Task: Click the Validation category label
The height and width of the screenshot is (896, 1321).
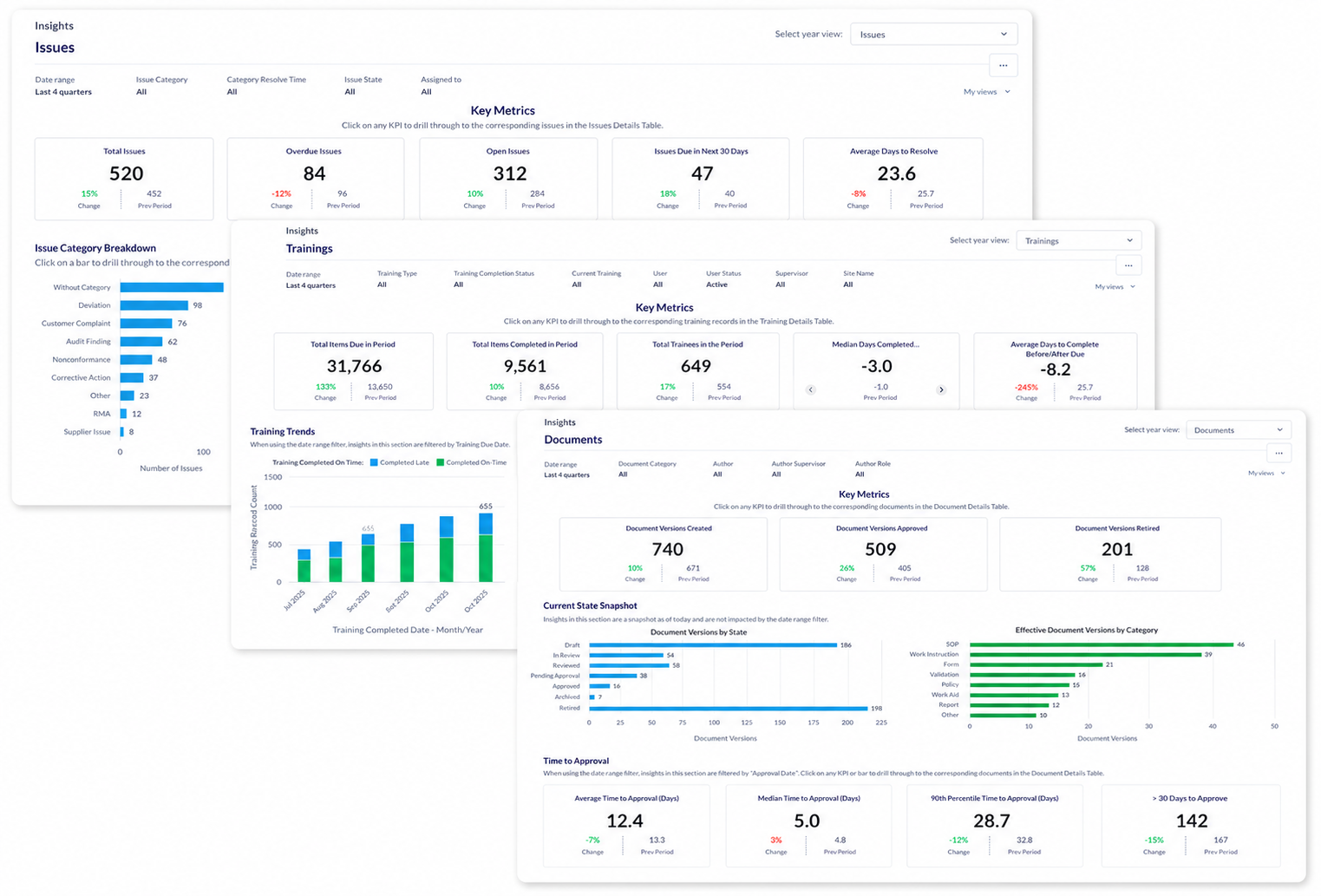Action: click(x=944, y=675)
